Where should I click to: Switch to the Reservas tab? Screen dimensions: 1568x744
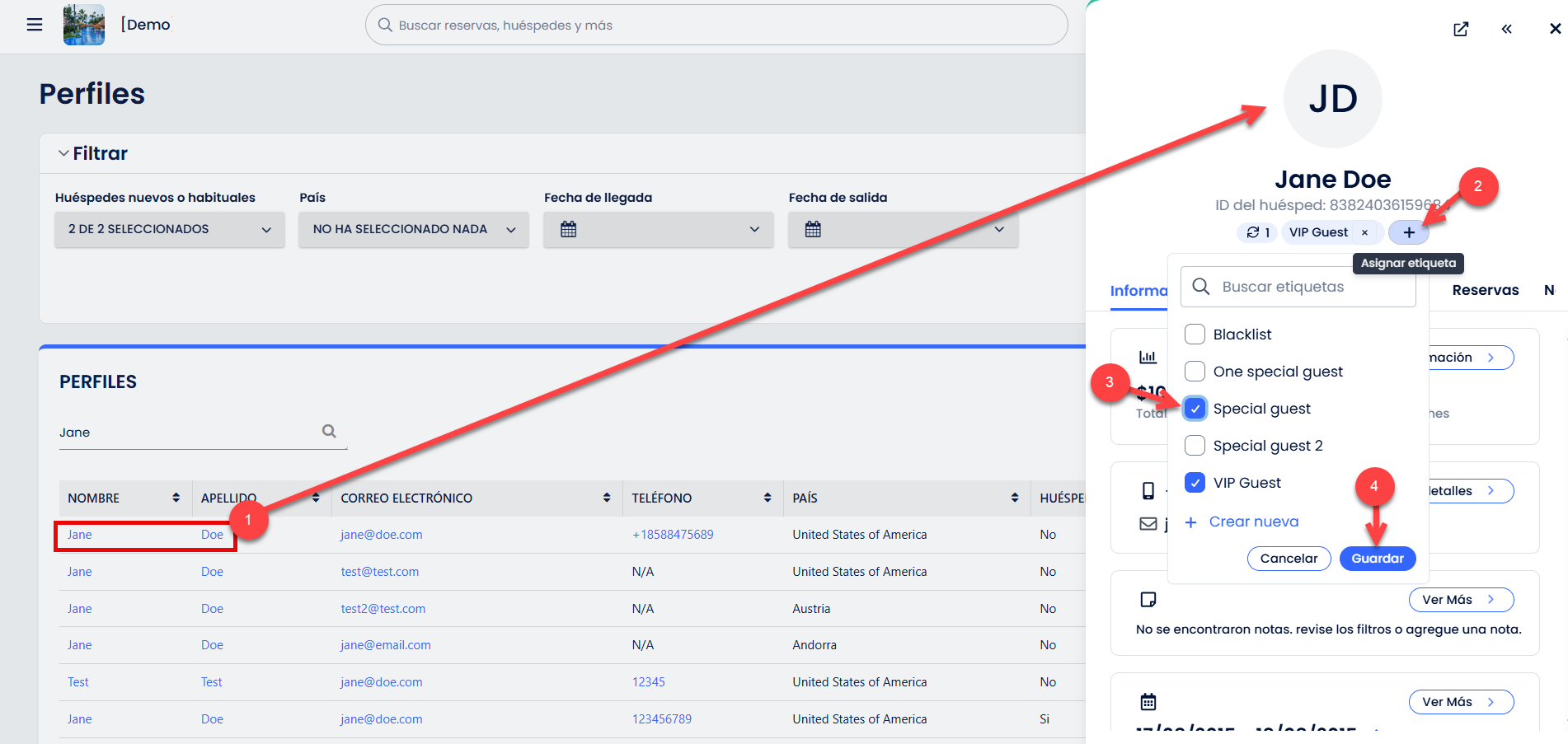1485,290
